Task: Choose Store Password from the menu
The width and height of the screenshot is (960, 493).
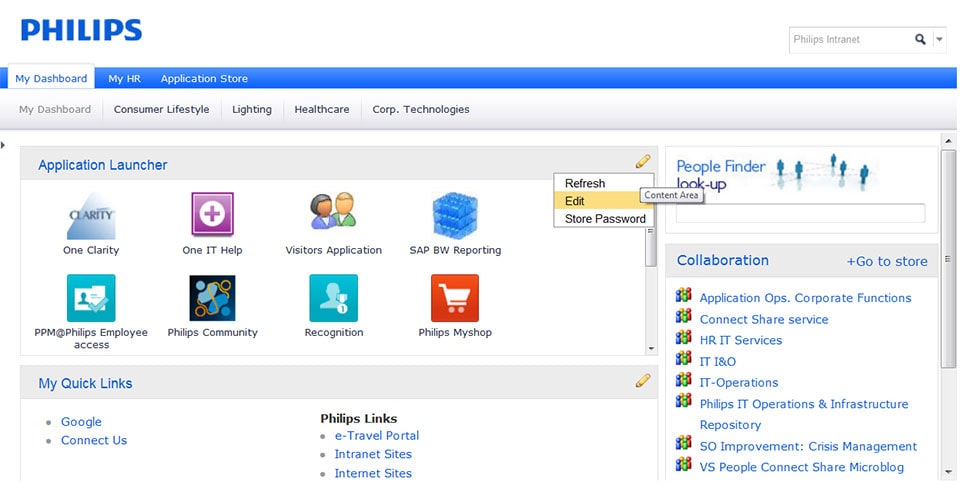Action: pyautogui.click(x=604, y=219)
